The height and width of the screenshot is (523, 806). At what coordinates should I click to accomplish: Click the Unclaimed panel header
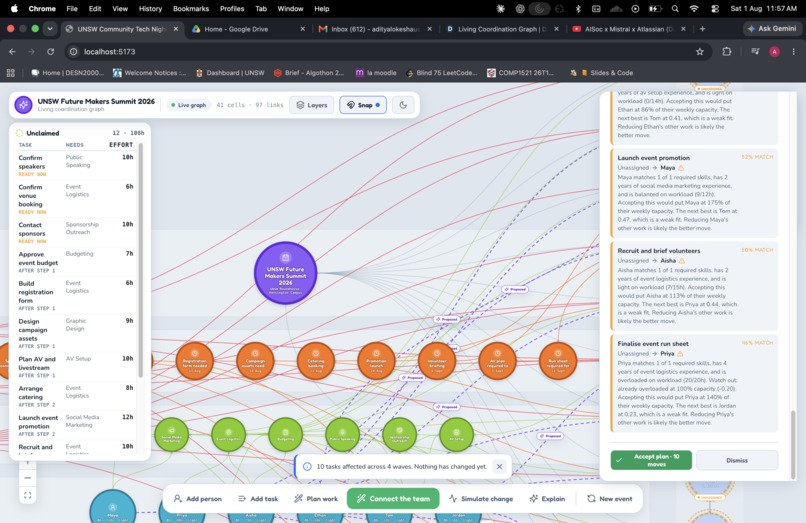tap(80, 133)
